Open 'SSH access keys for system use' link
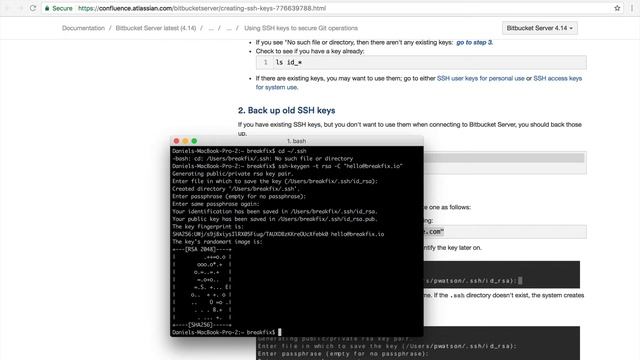 [558, 78]
